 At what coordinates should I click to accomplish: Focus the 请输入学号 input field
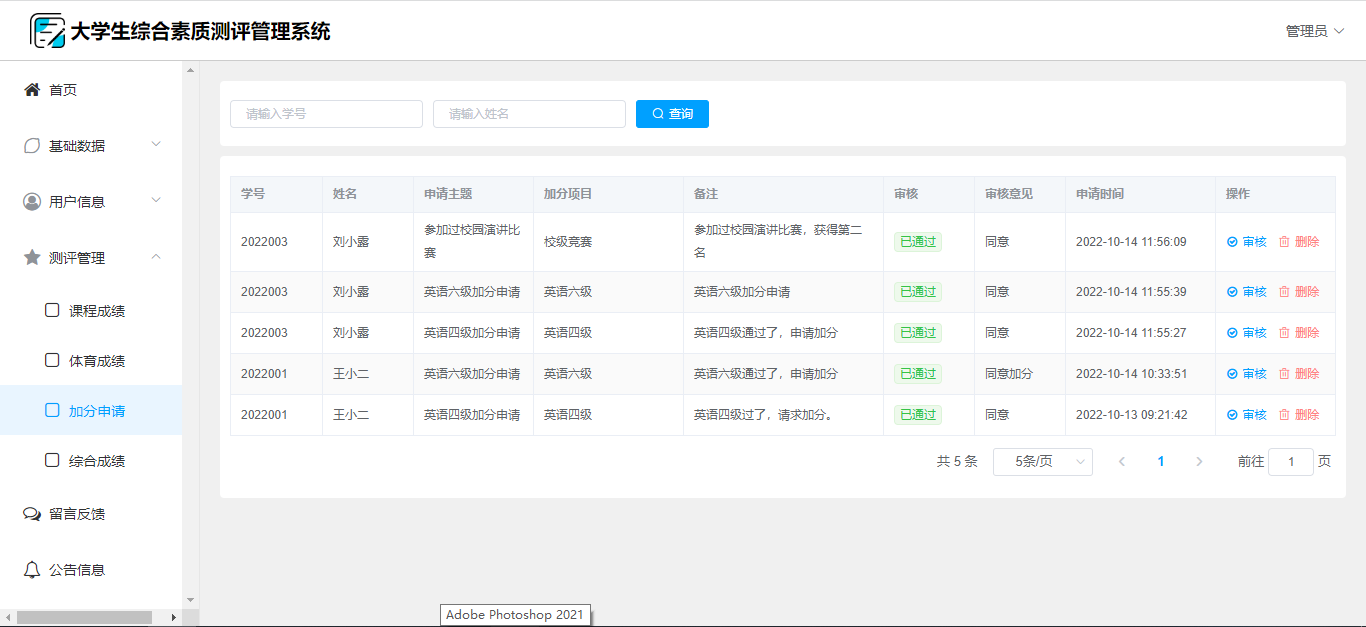click(x=326, y=114)
